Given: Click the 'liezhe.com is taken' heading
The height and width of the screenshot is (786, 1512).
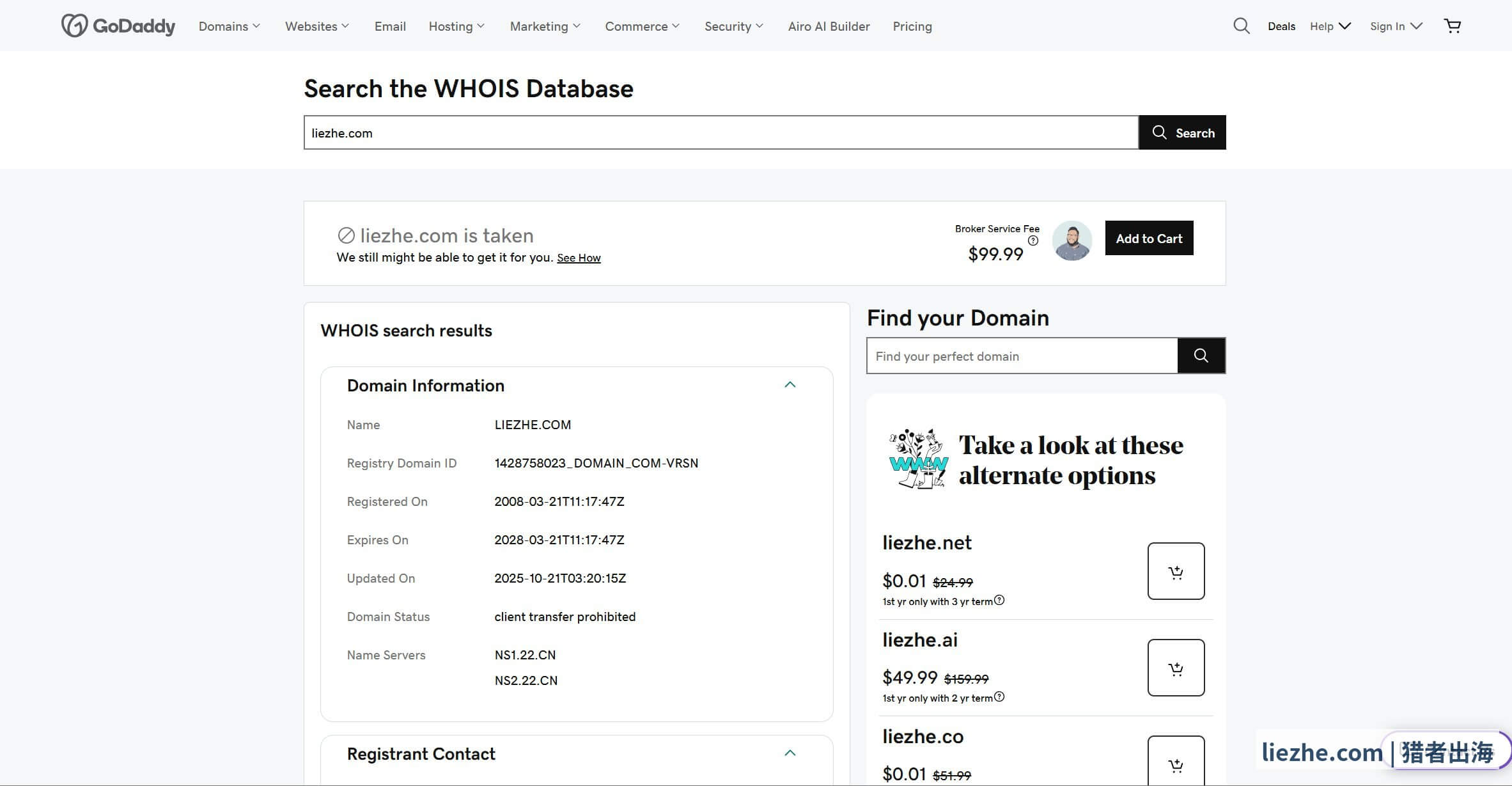Looking at the screenshot, I should tap(446, 235).
